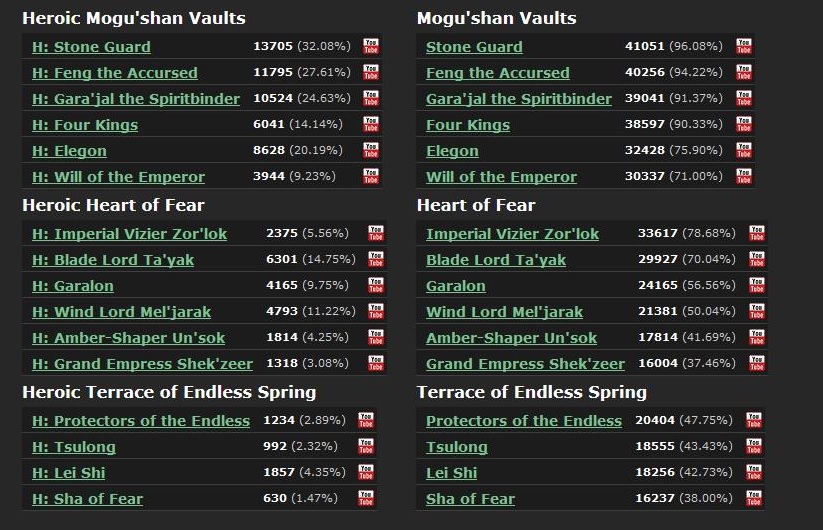The image size is (823, 530).
Task: Open normal Gara'jal the Spiritbinder link
Action: click(x=518, y=99)
